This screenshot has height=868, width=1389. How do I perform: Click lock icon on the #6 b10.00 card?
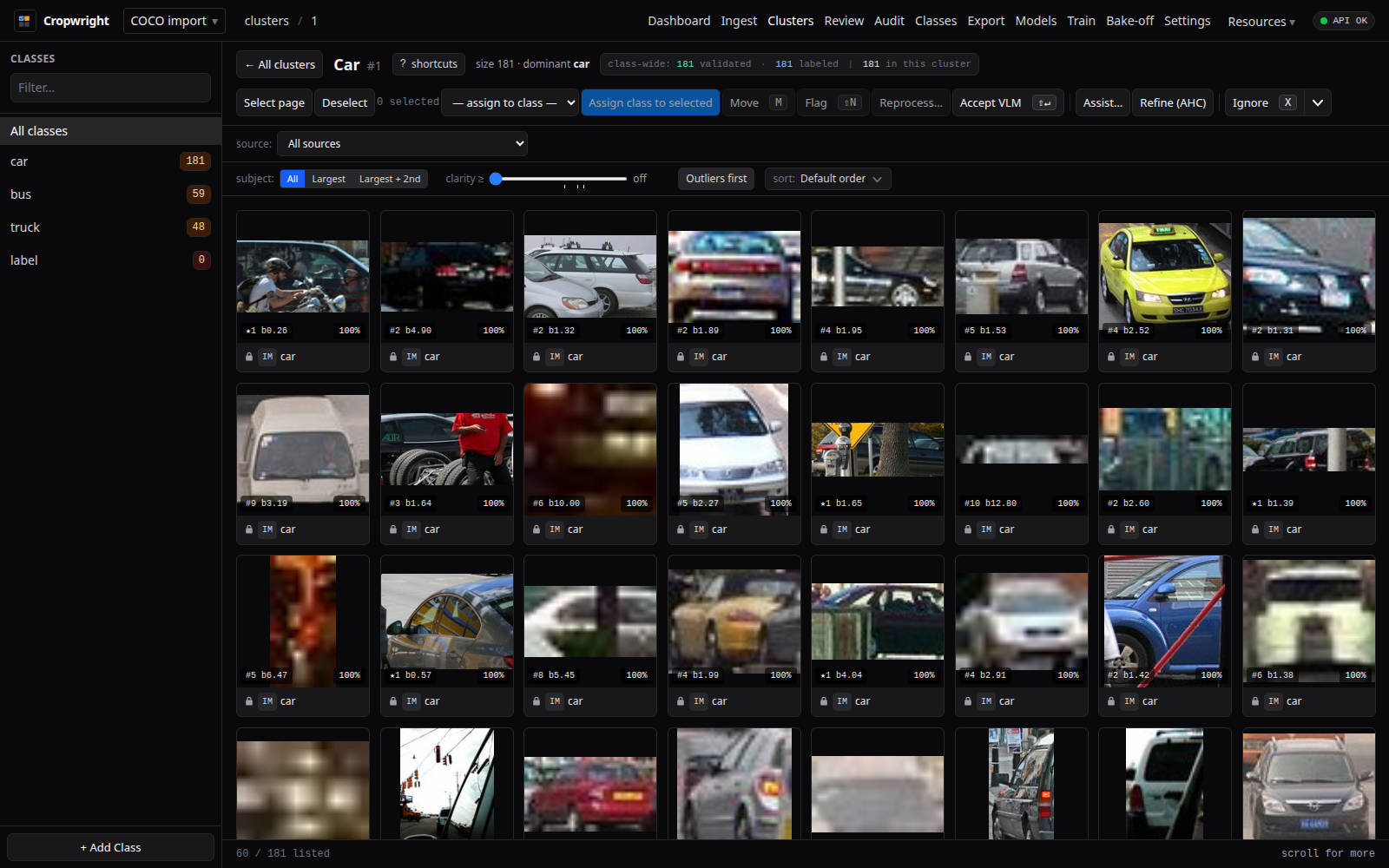tap(537, 529)
